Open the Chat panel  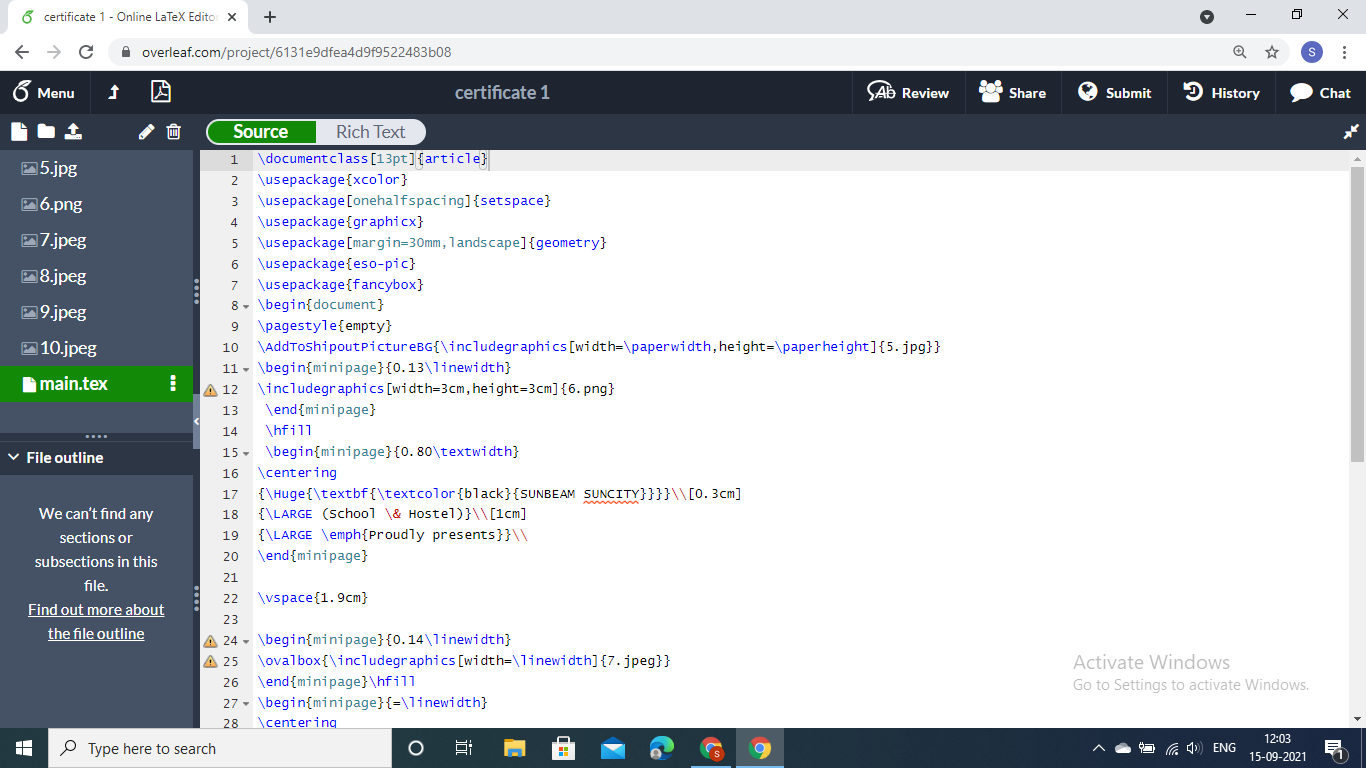1320,93
